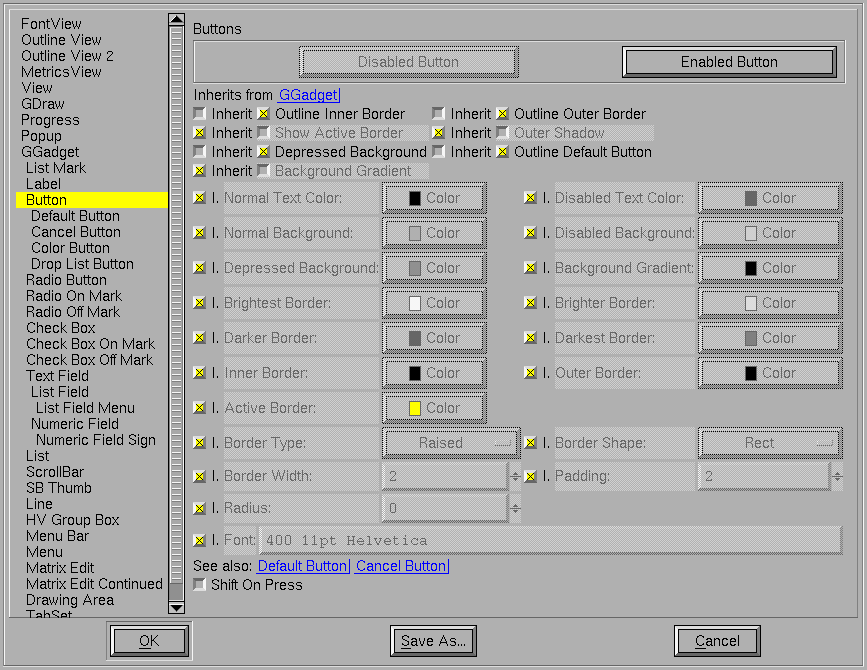This screenshot has width=867, height=670.
Task: Follow the GGadget inherits link
Action: tap(308, 95)
